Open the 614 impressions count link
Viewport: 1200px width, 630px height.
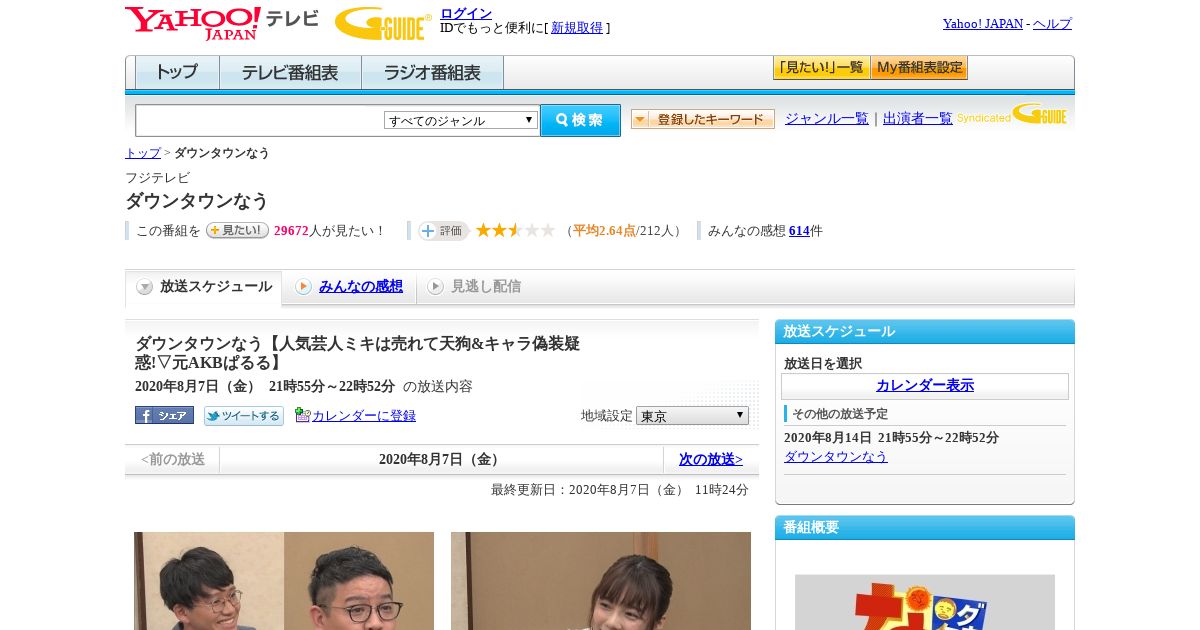click(x=799, y=230)
